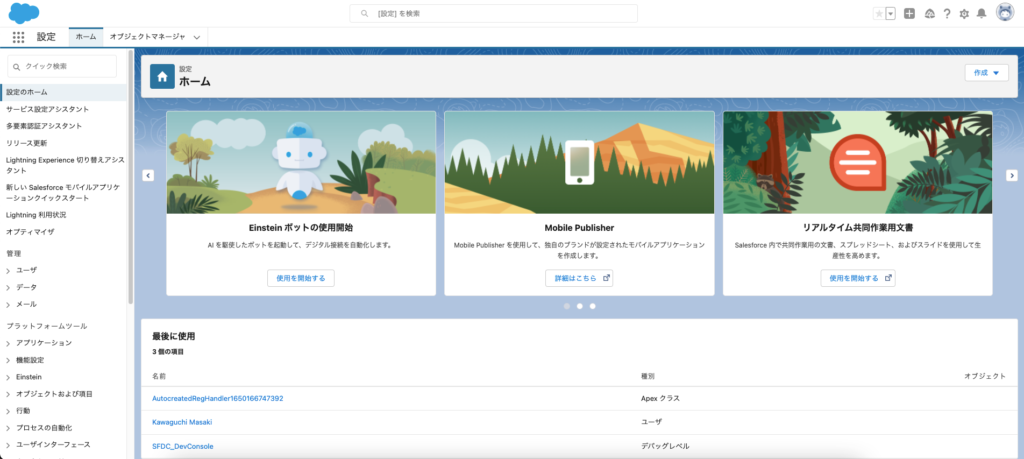The image size is (1024, 459).
Task: Click the favorites star icon
Action: coord(879,14)
